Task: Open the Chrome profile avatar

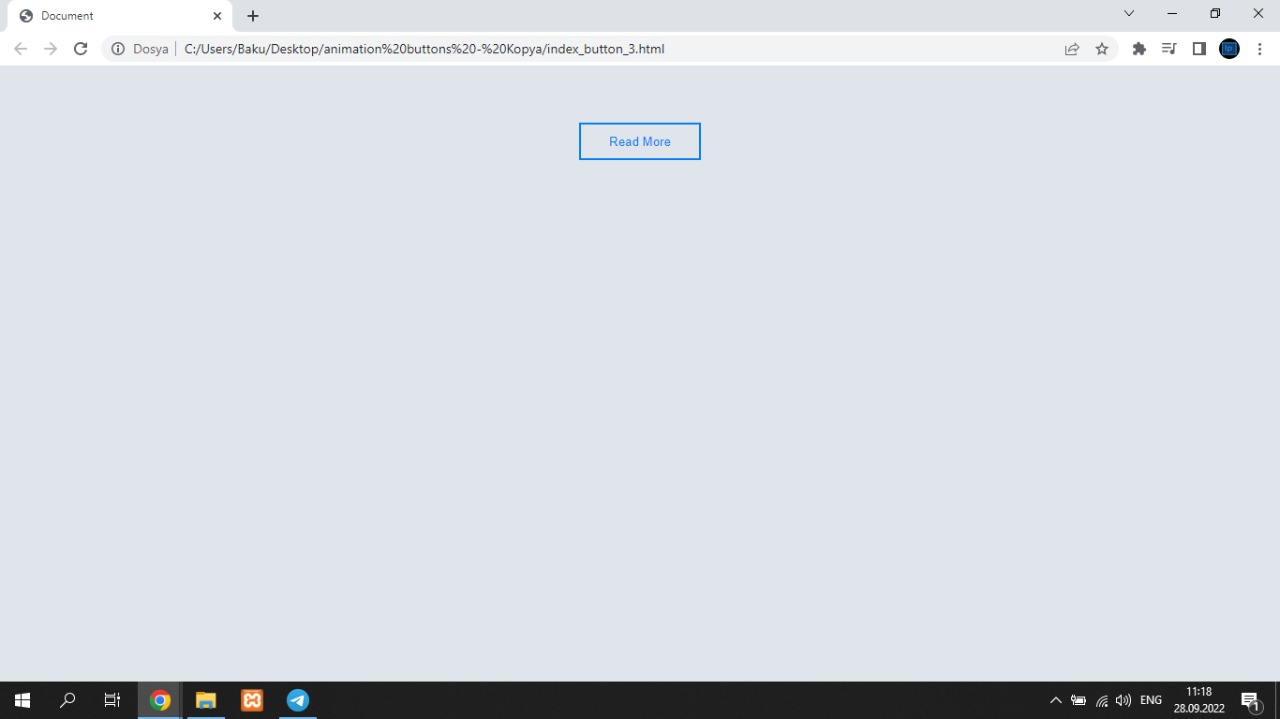Action: point(1229,48)
